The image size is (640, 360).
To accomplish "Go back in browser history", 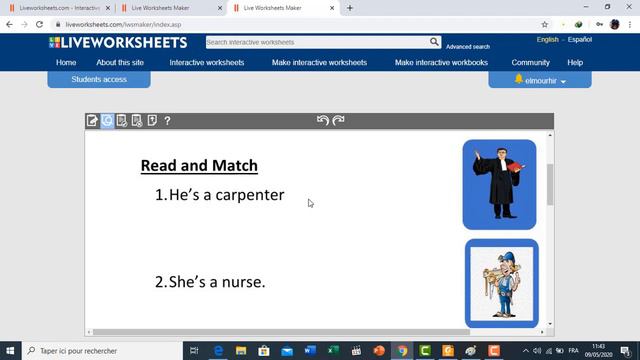I will (9, 24).
